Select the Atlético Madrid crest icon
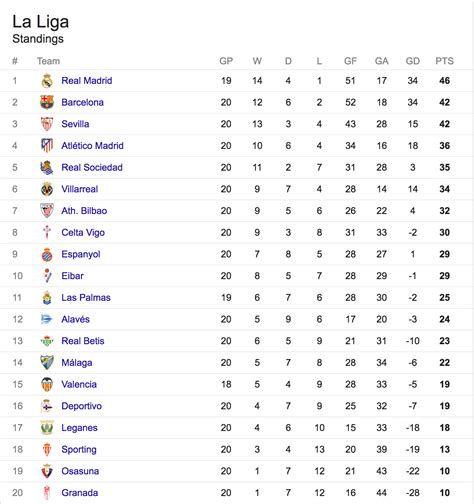474x504 pixels. point(47,146)
